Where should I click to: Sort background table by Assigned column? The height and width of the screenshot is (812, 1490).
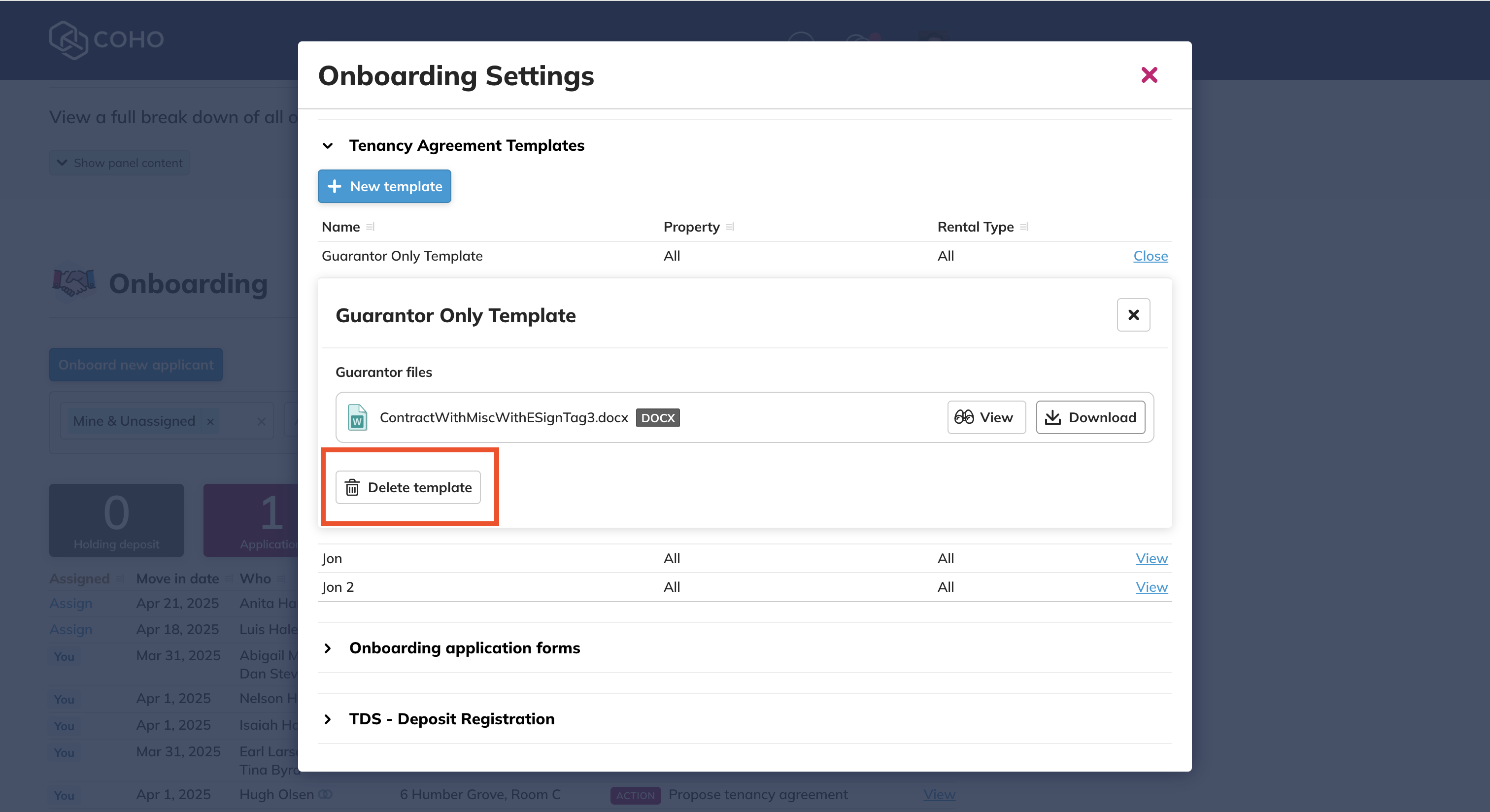[x=119, y=579]
